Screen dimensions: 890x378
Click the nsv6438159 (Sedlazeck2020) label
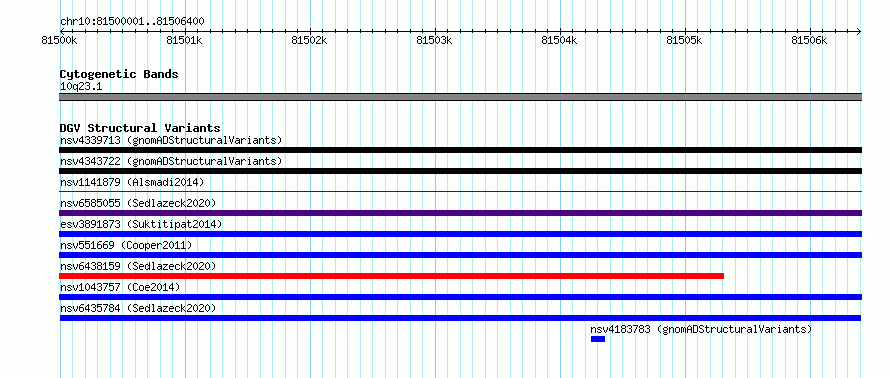(138, 266)
